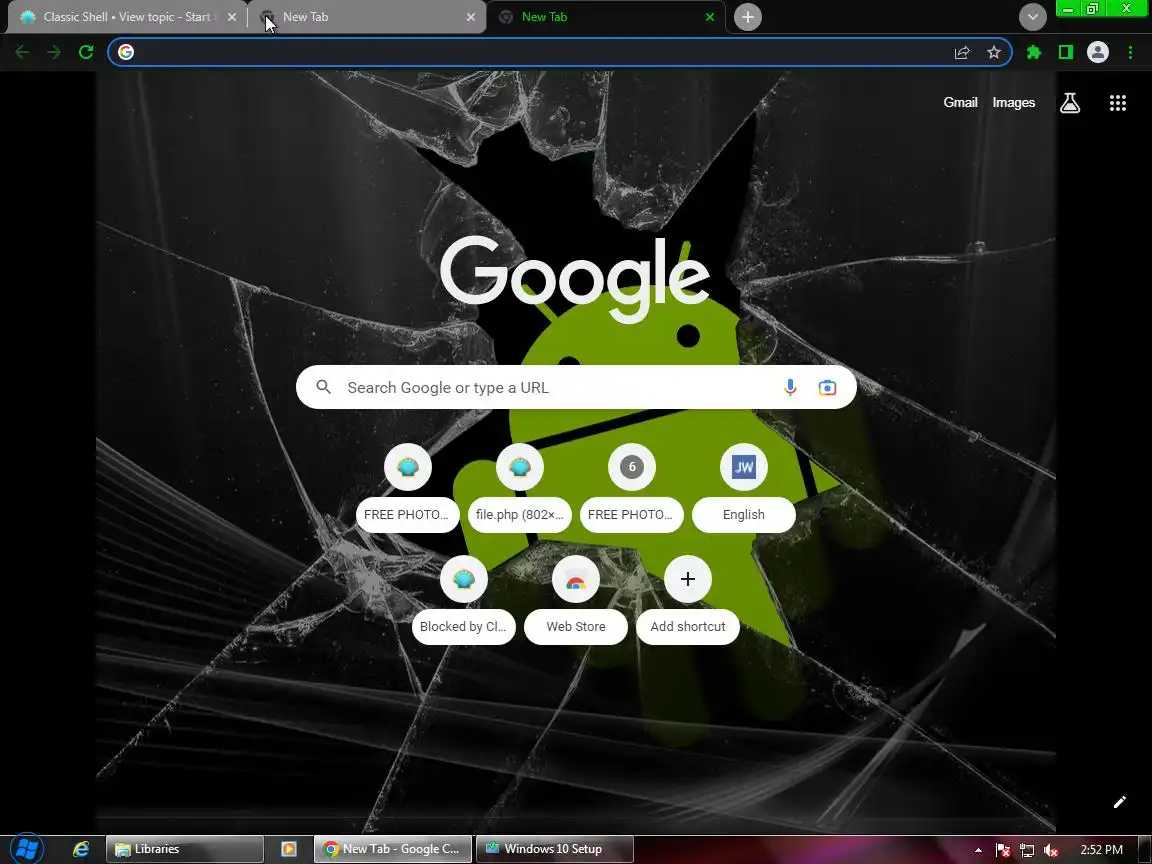Show hidden system tray icons arrow

[978, 850]
